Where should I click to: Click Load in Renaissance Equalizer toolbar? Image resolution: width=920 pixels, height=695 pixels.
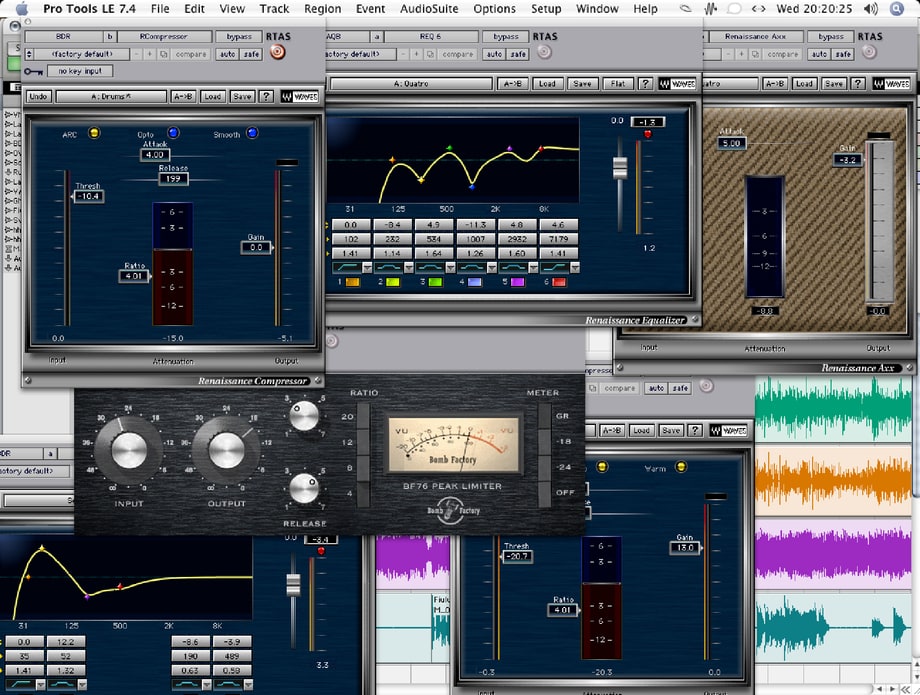tap(547, 84)
